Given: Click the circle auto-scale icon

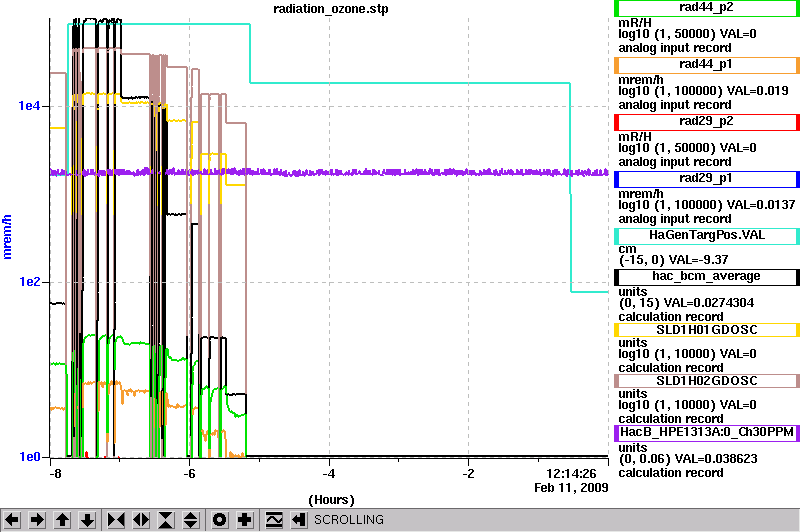Looking at the screenshot, I should (219, 520).
